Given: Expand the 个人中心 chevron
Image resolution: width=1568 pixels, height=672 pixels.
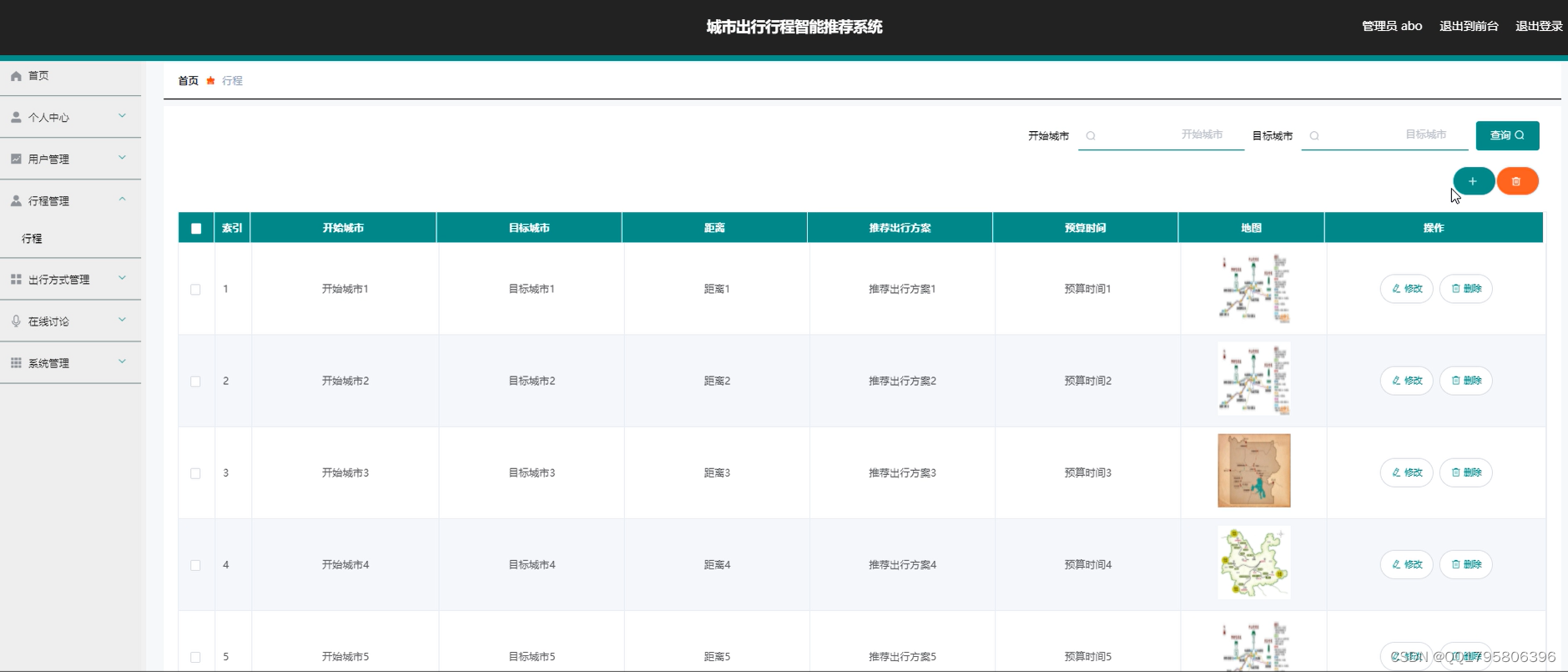Looking at the screenshot, I should [x=123, y=116].
